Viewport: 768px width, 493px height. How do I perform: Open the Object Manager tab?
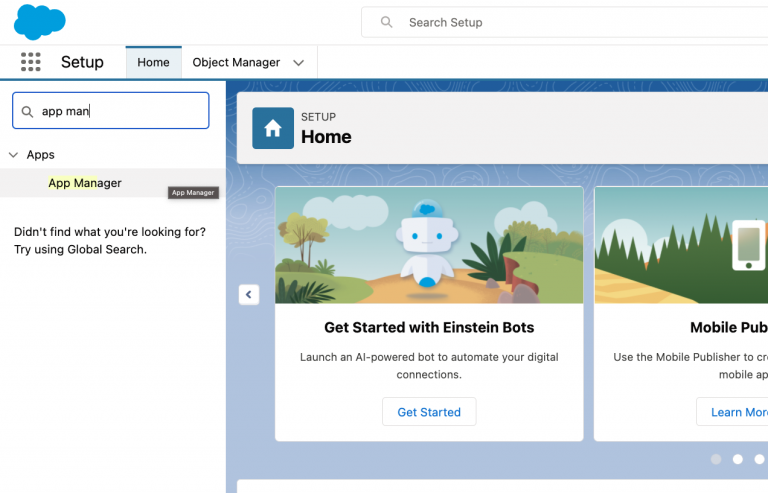pyautogui.click(x=236, y=62)
